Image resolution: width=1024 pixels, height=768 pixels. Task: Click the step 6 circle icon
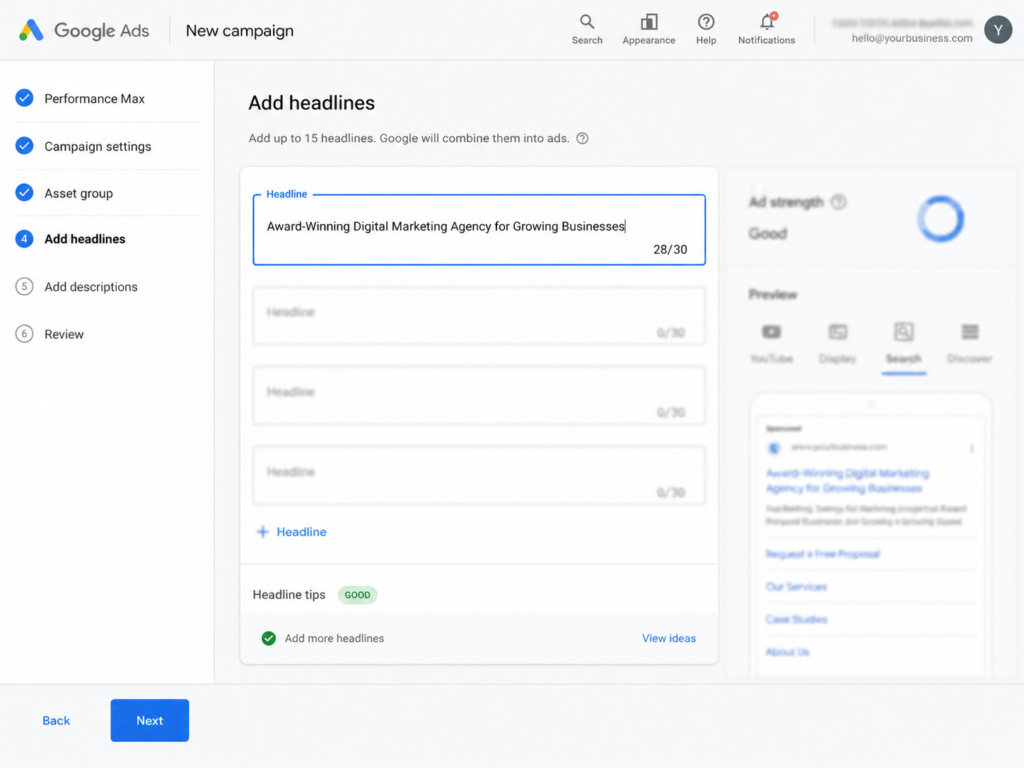click(24, 334)
